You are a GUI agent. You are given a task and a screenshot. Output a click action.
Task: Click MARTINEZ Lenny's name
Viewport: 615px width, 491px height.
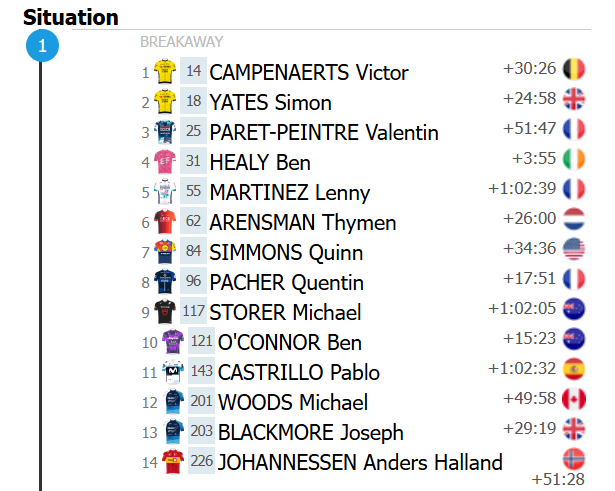[290, 193]
